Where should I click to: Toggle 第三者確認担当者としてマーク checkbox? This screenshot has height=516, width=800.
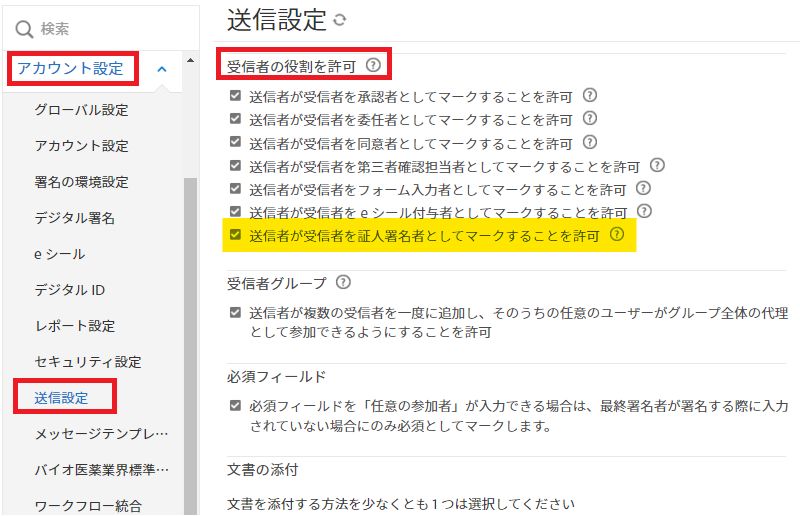pos(235,165)
